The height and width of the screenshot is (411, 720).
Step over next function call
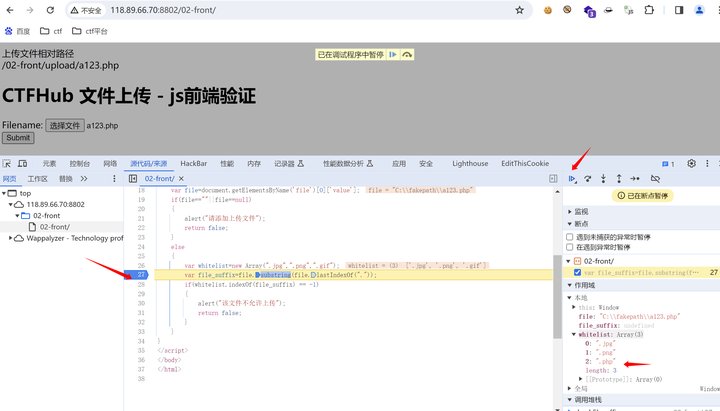coord(587,179)
